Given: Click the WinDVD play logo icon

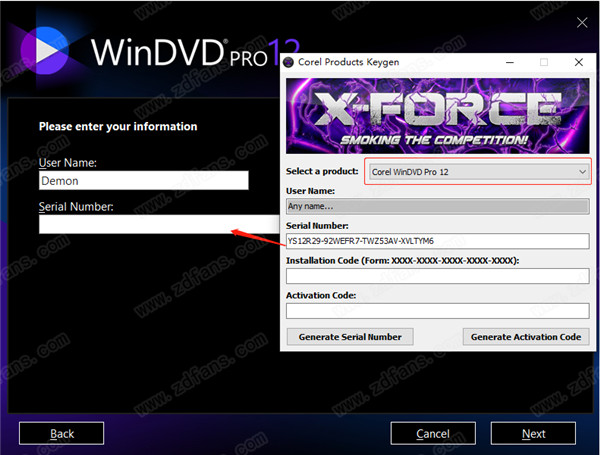Looking at the screenshot, I should tap(45, 50).
